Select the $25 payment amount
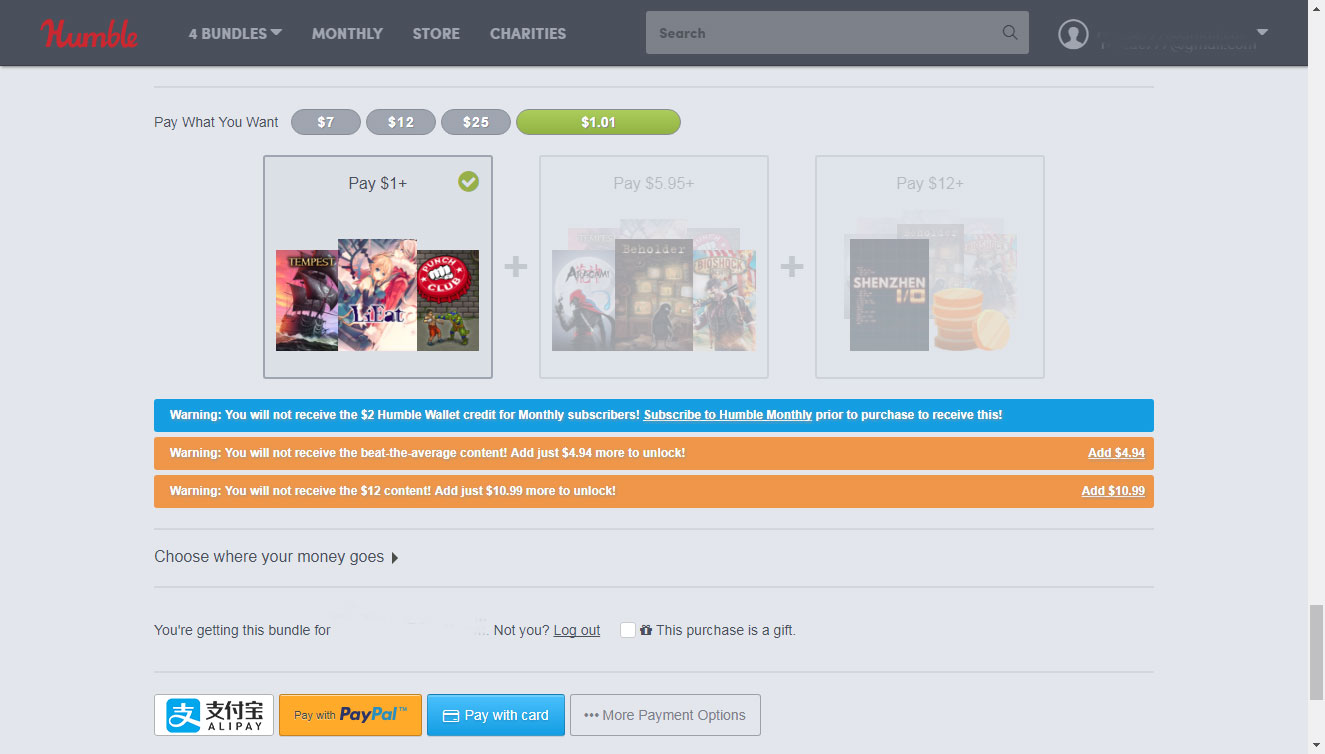This screenshot has width=1325, height=754. [476, 122]
